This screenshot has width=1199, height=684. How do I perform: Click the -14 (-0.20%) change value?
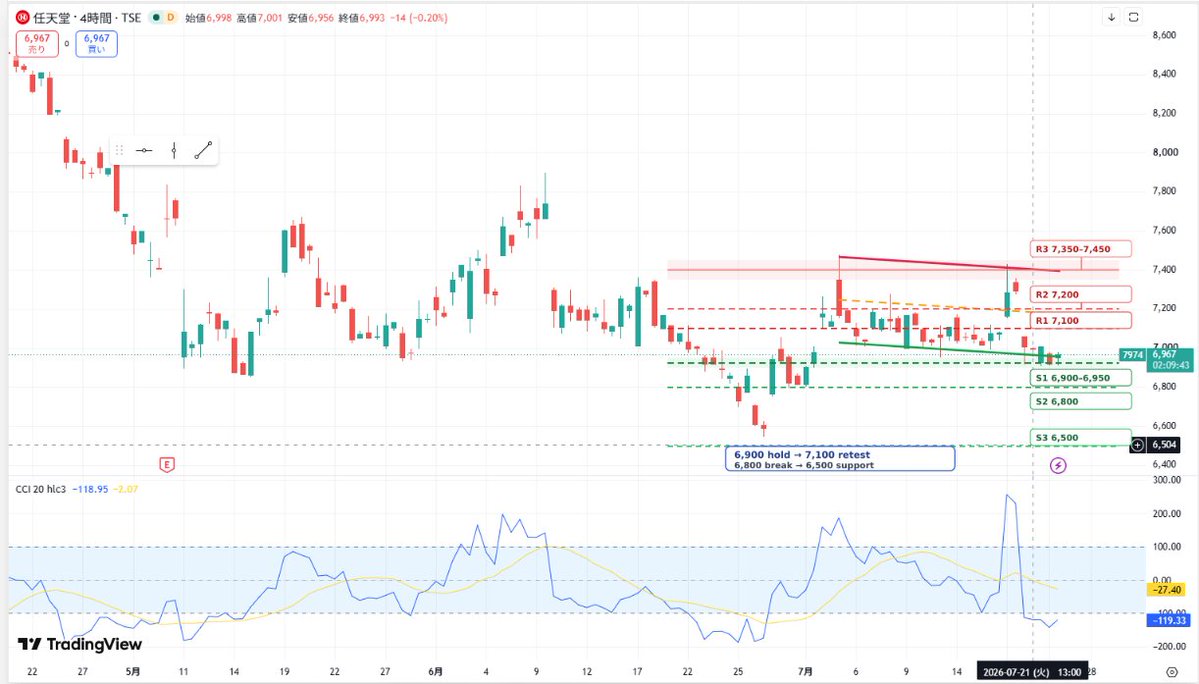tap(418, 18)
